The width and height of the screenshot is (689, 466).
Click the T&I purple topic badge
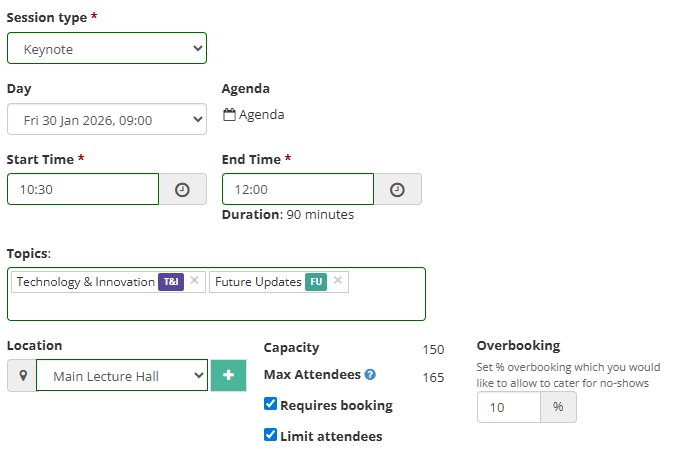171,282
